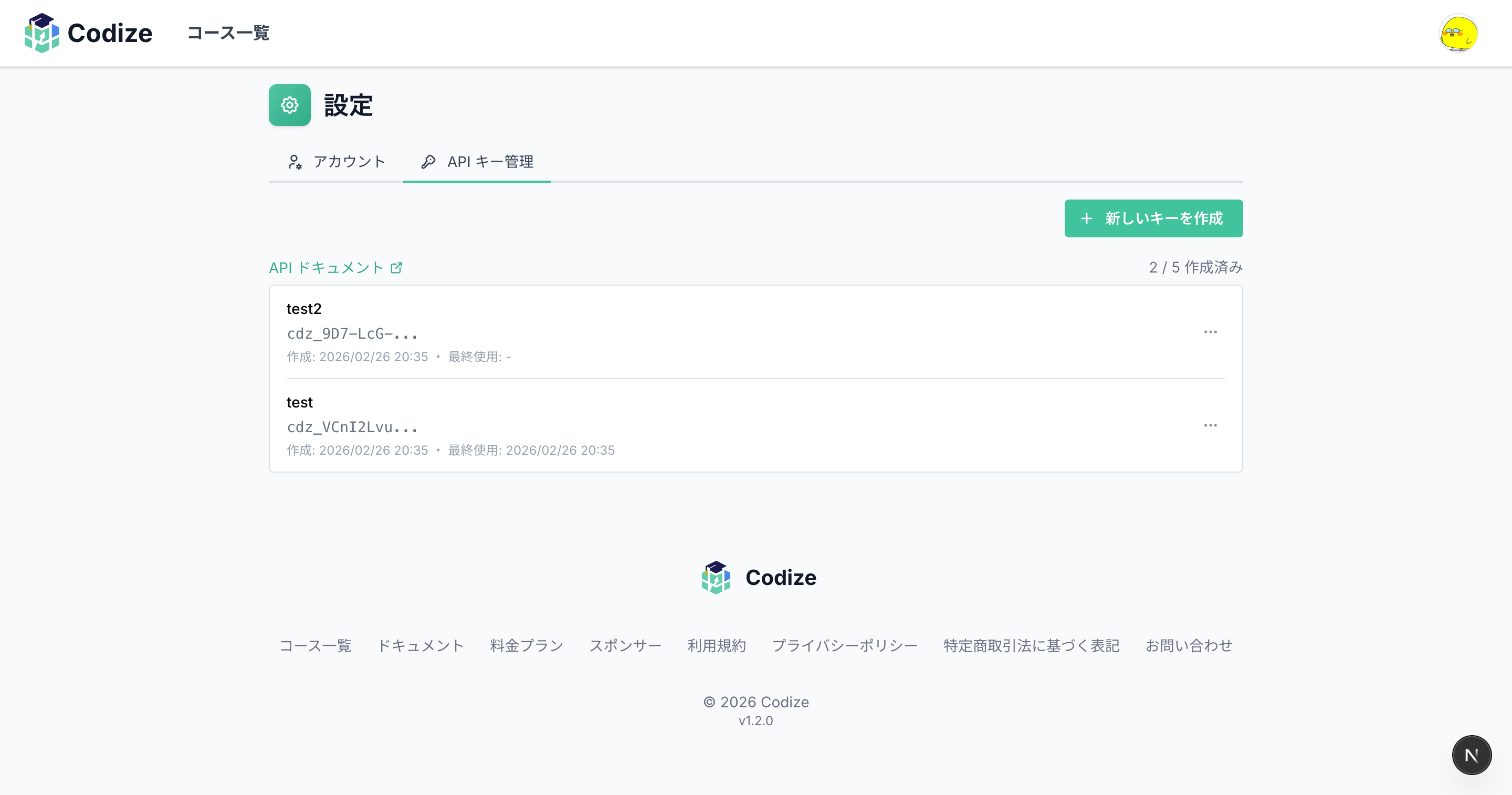This screenshot has width=1512, height=795.
Task: Click the external link icon beside API ドキュメント
Action: [x=397, y=268]
